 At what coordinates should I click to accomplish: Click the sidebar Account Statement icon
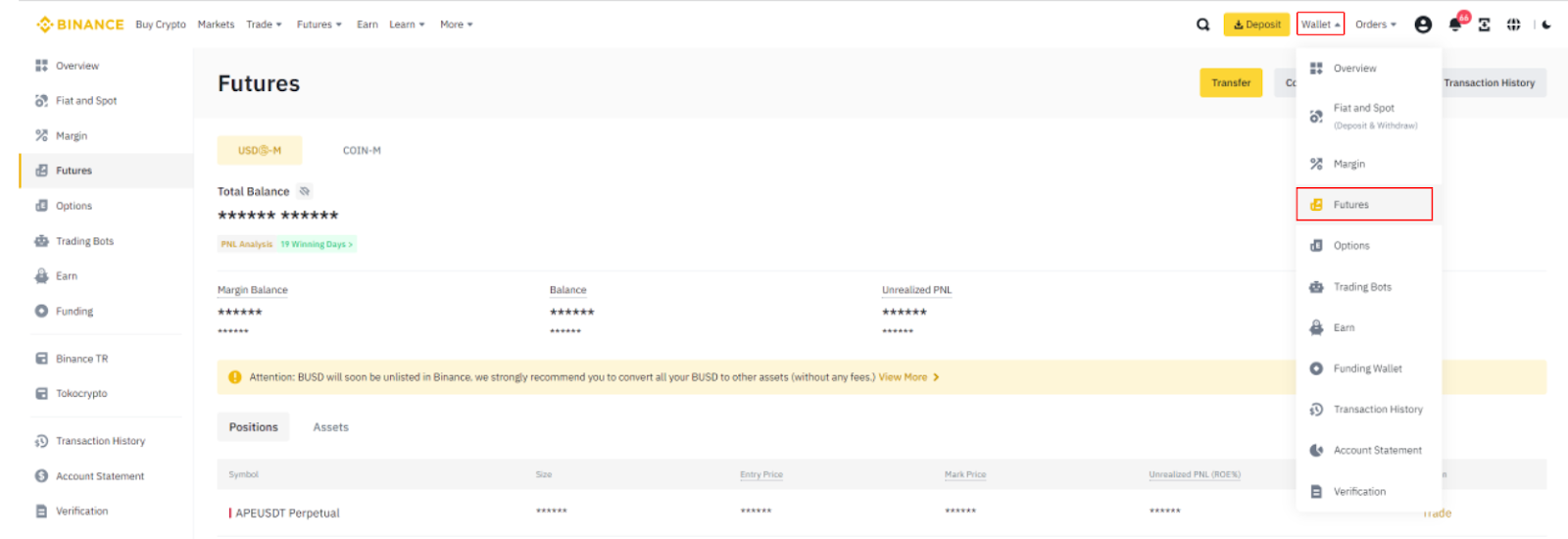tap(41, 476)
